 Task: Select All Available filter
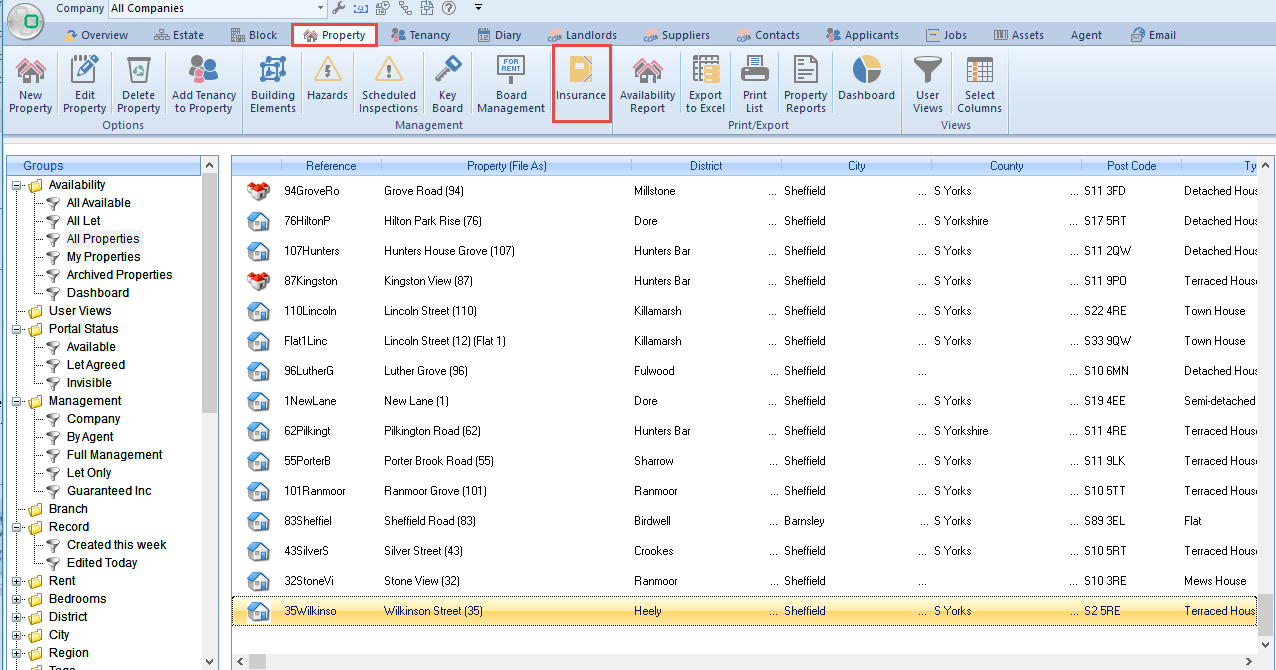click(x=98, y=203)
